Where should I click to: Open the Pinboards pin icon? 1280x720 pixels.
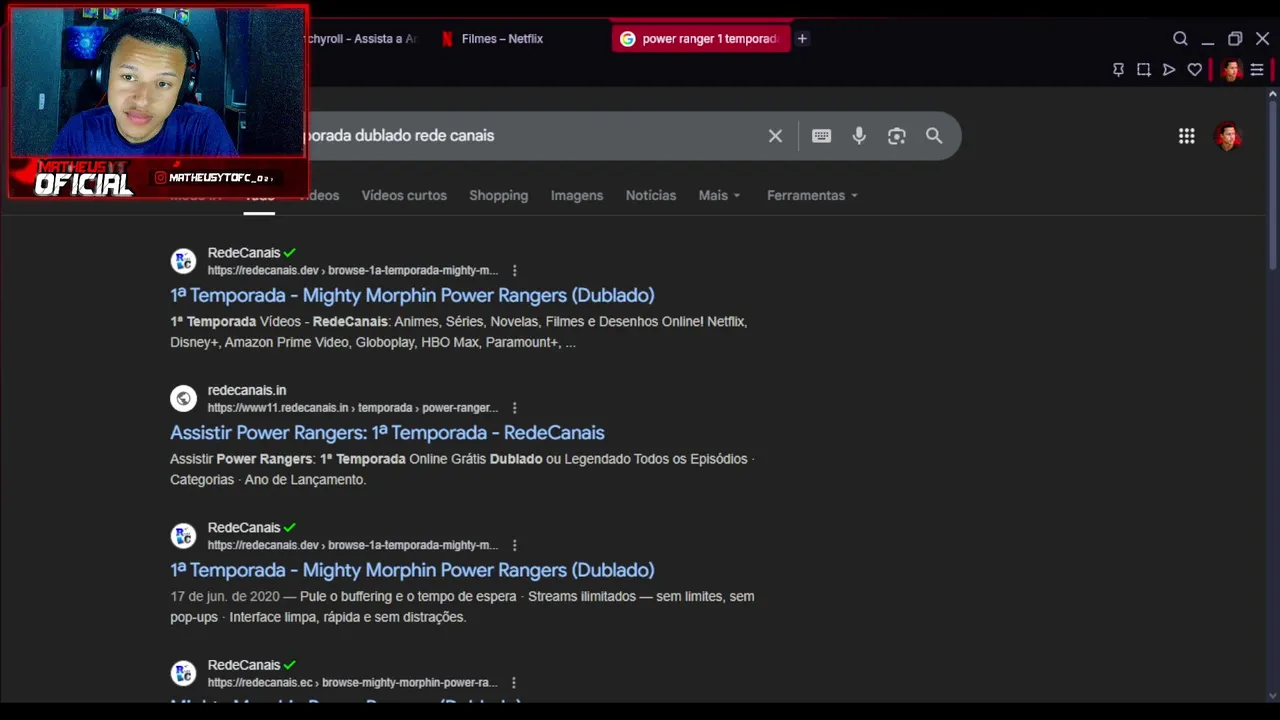pyautogui.click(x=1118, y=70)
